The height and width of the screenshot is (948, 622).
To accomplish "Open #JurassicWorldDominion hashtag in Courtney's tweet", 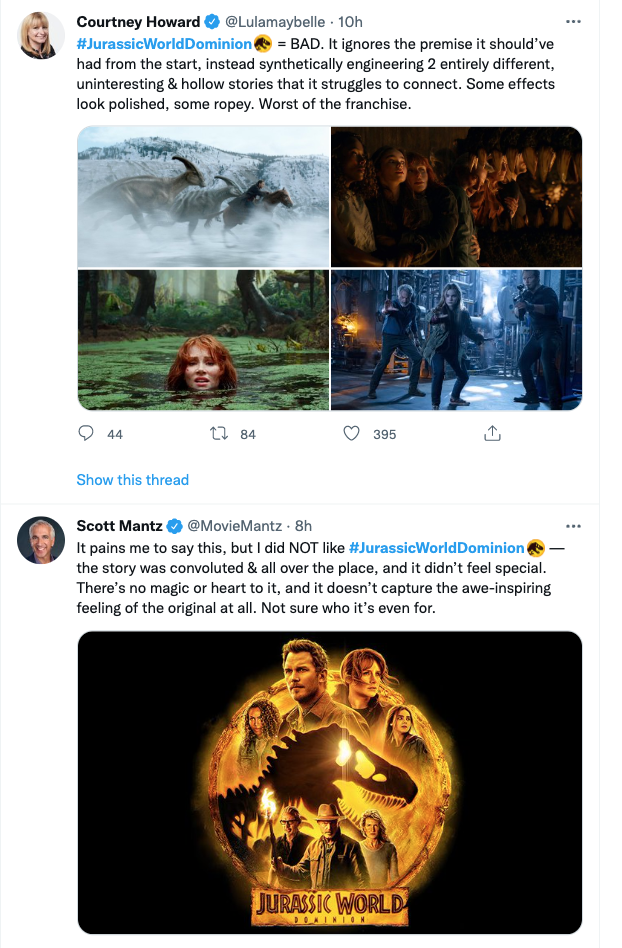I will [165, 43].
